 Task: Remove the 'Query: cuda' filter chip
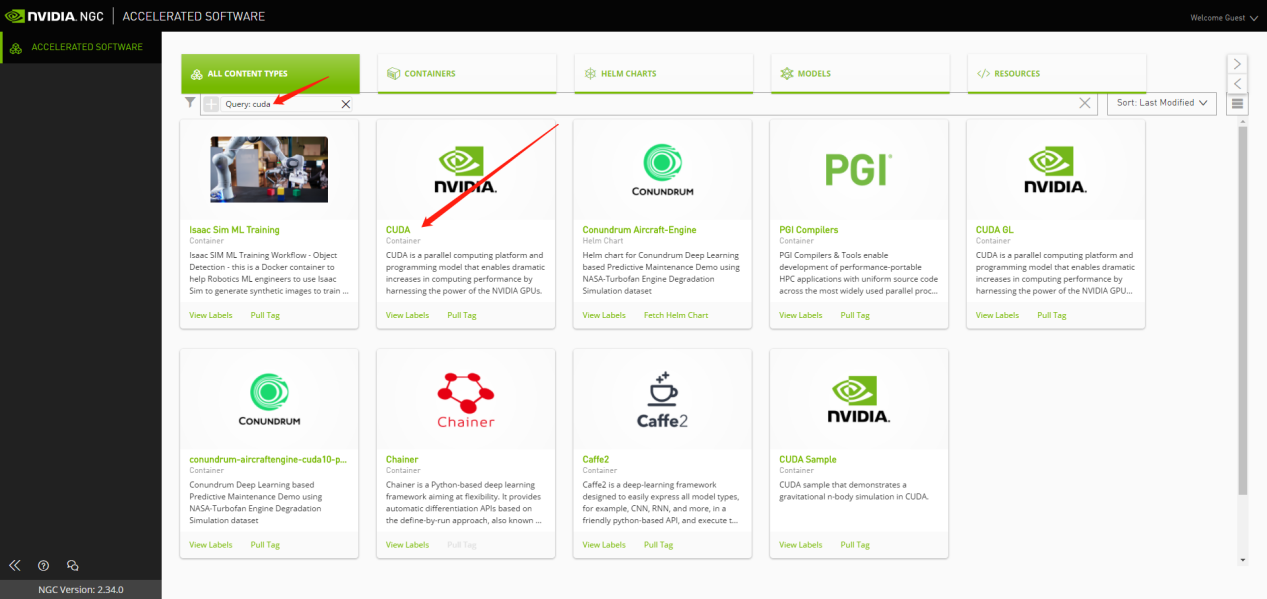[346, 104]
